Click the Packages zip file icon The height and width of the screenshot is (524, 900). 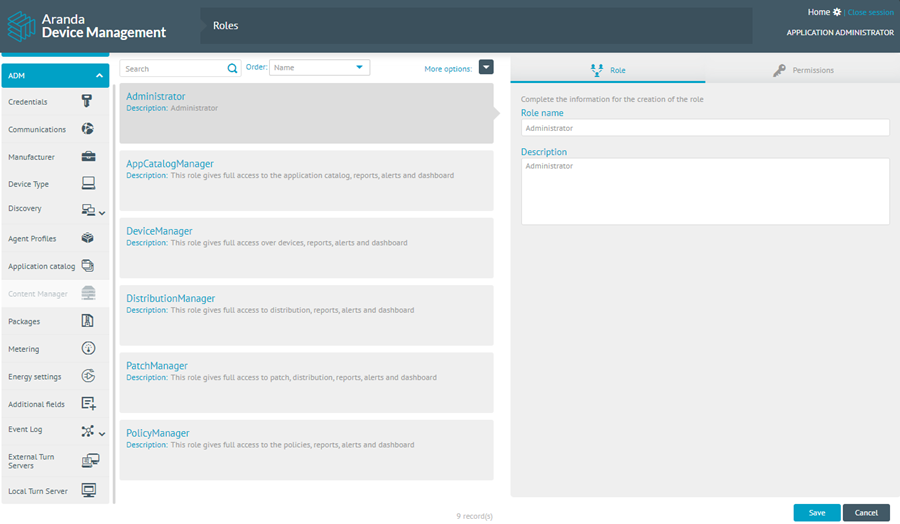[88, 321]
